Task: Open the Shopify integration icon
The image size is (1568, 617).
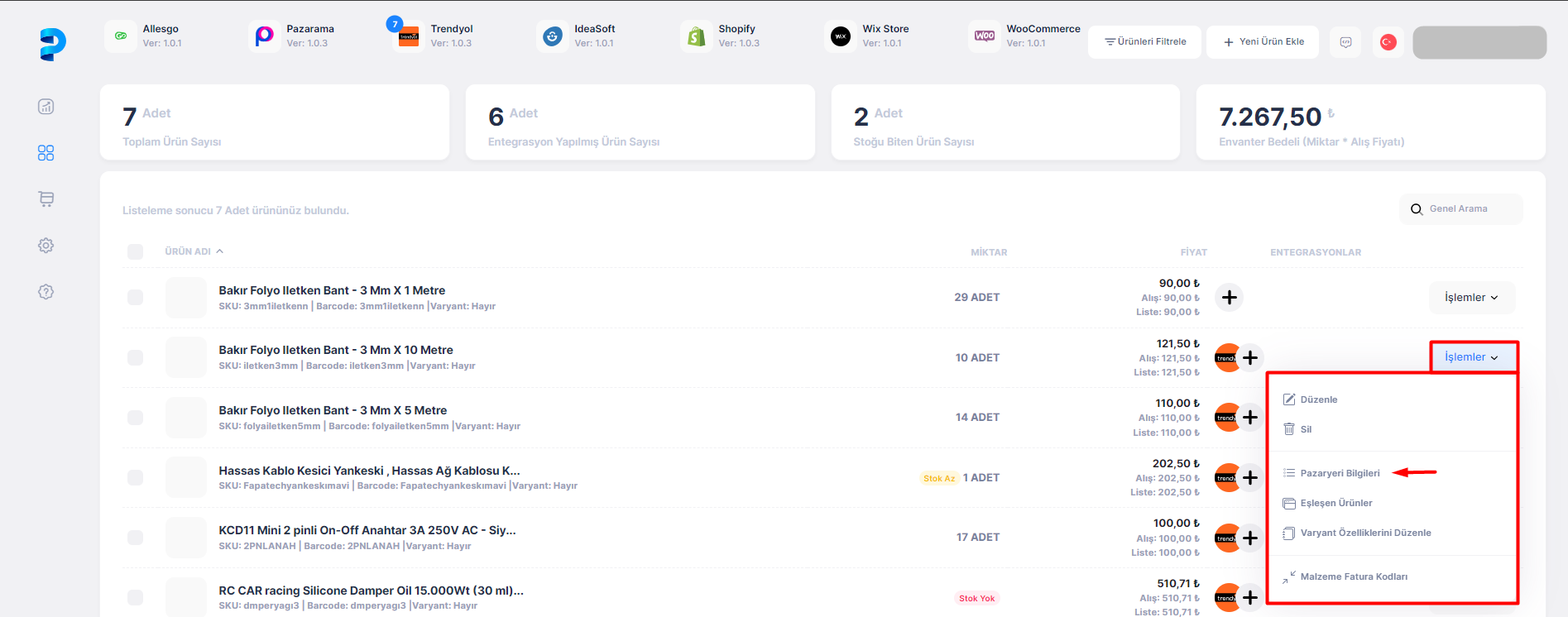Action: (x=697, y=36)
